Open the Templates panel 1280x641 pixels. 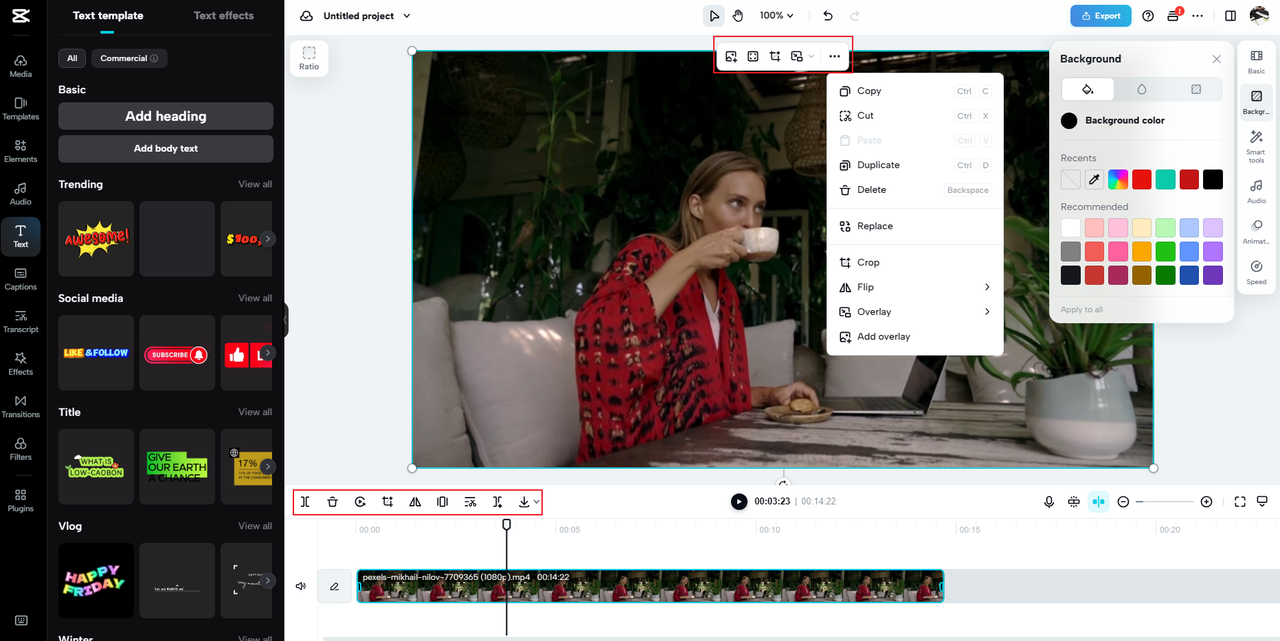[x=20, y=109]
